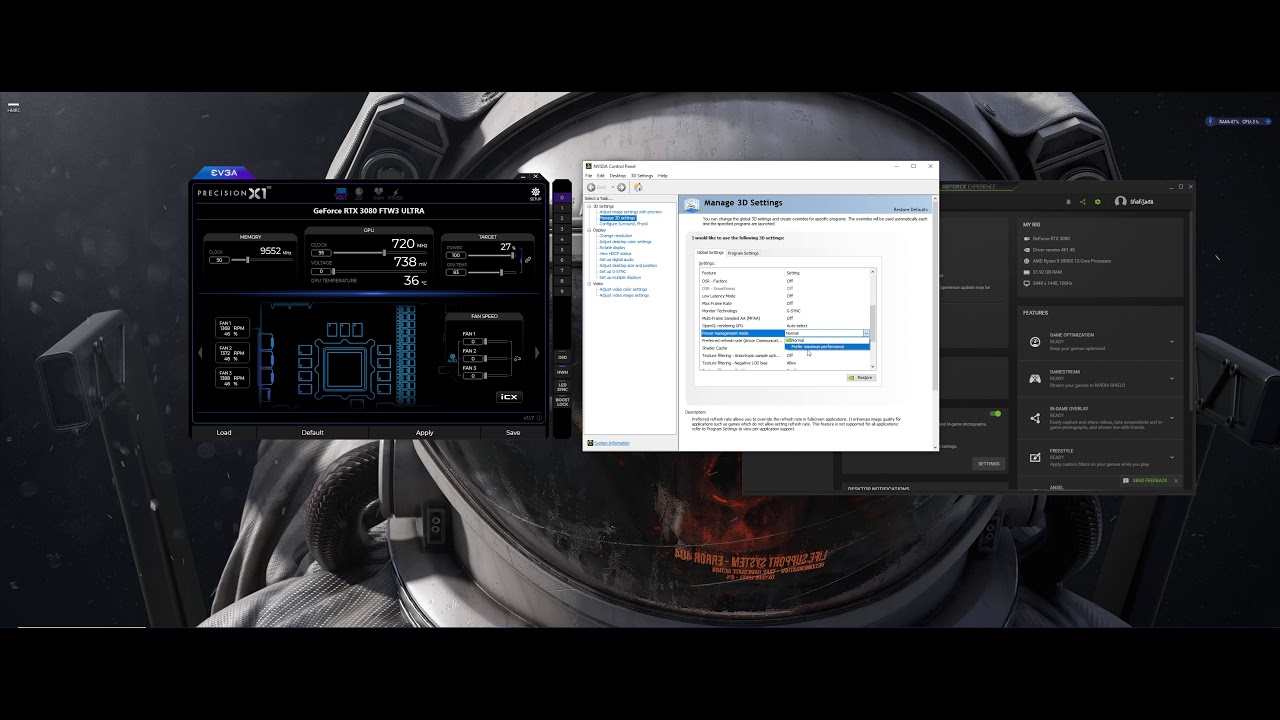Open the File menu in NVIDIA Control Panel
Screen dimensions: 1280x720
tap(588, 176)
